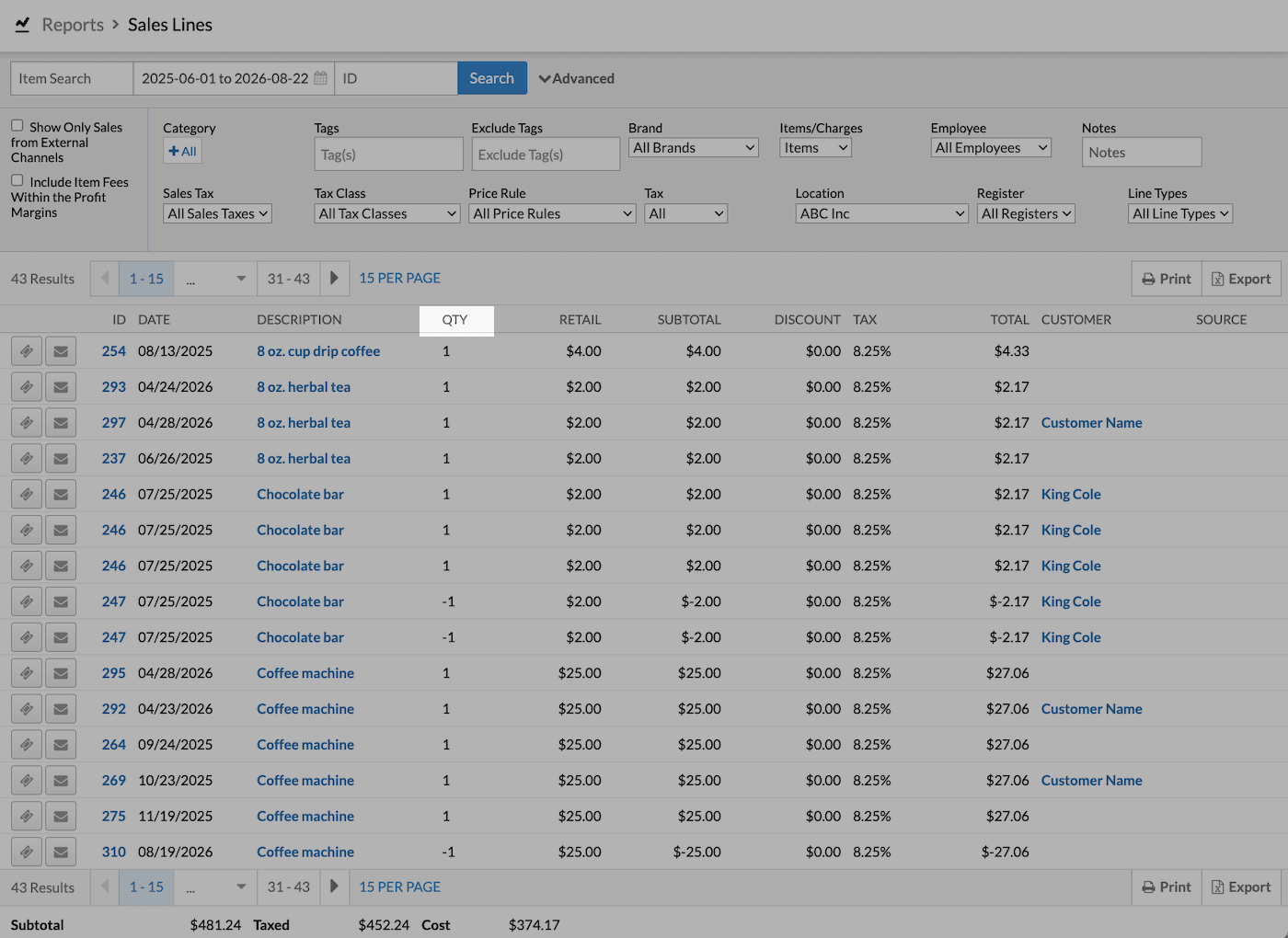Open the date range calendar icon
Screen dimensions: 1288x938
320,78
